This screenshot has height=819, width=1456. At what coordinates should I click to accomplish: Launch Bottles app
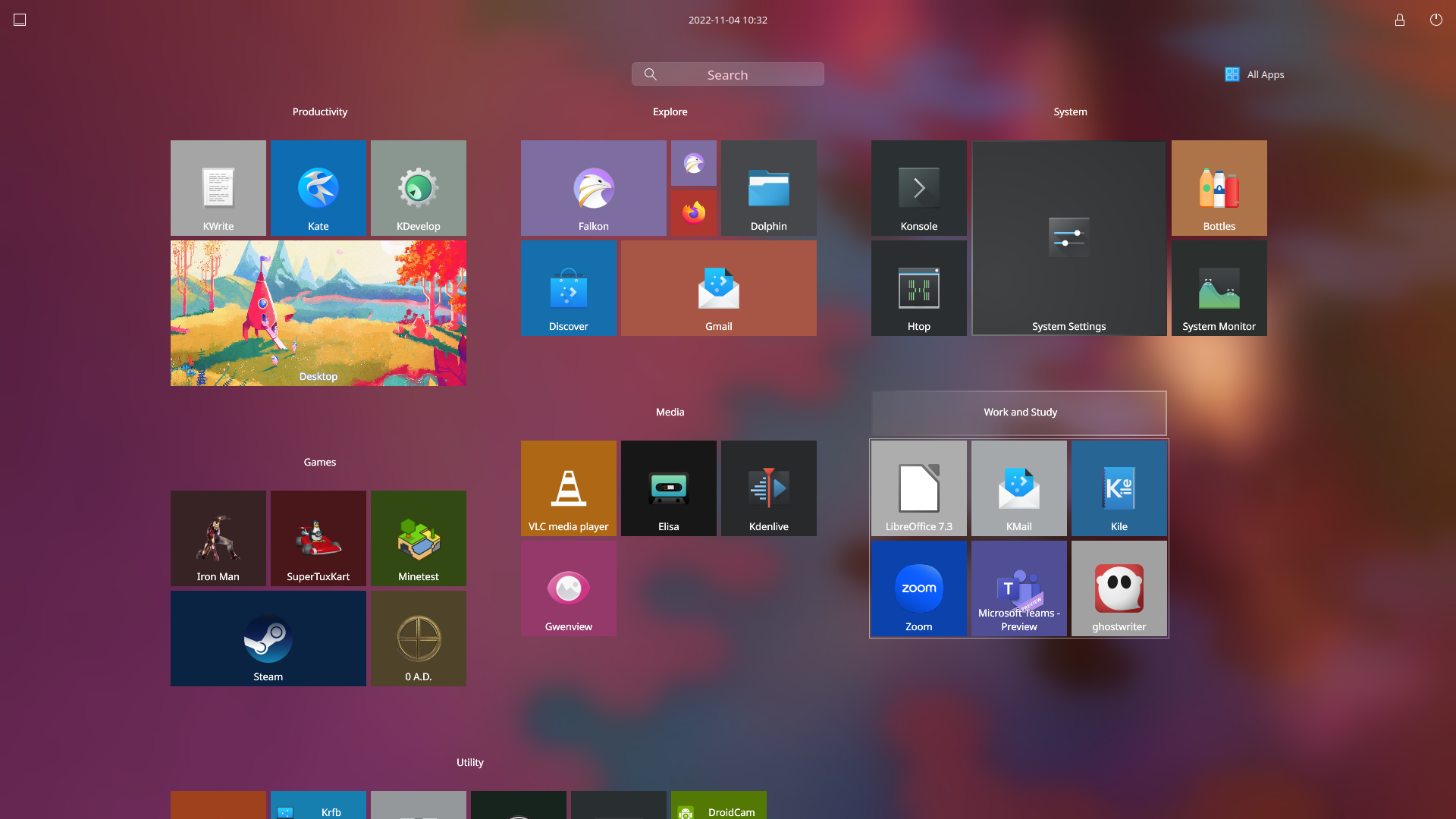pyautogui.click(x=1219, y=188)
